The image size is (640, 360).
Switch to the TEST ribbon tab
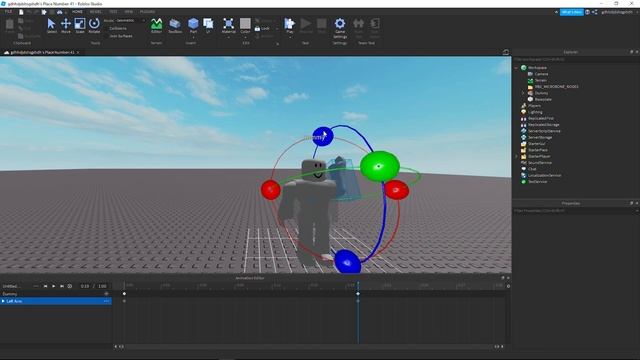113,12
